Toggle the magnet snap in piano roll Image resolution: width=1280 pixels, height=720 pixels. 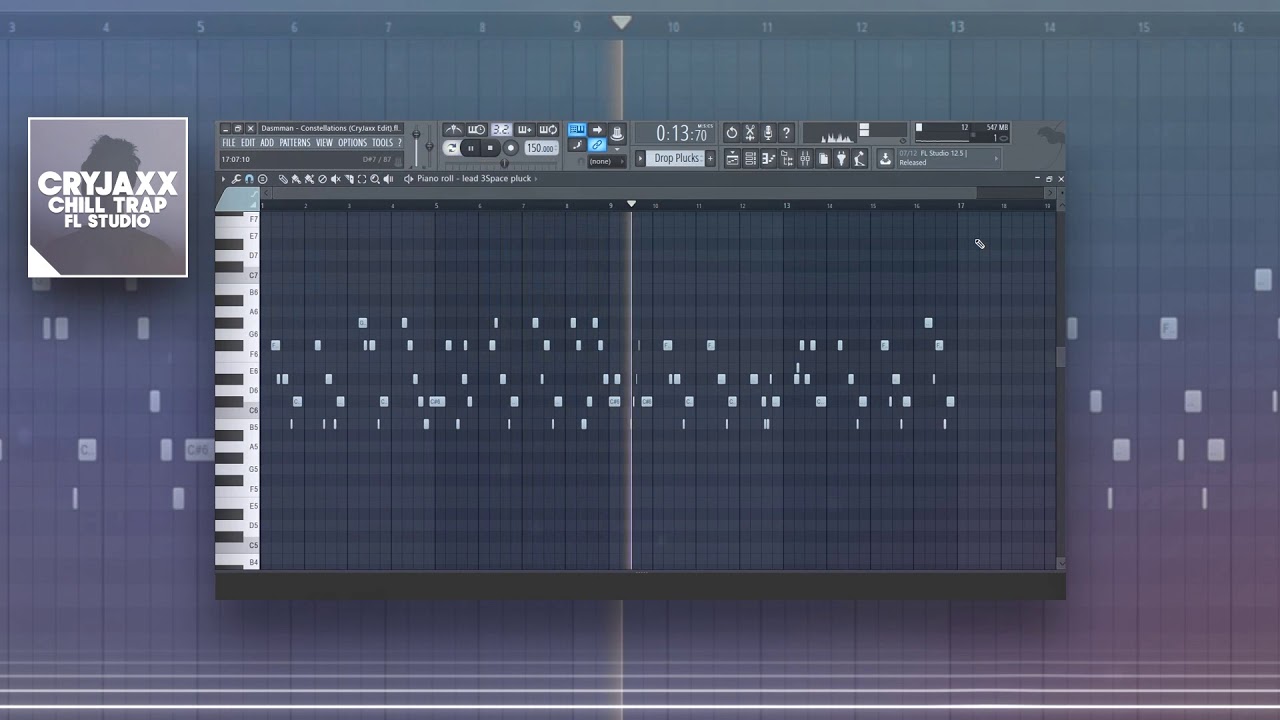[249, 179]
